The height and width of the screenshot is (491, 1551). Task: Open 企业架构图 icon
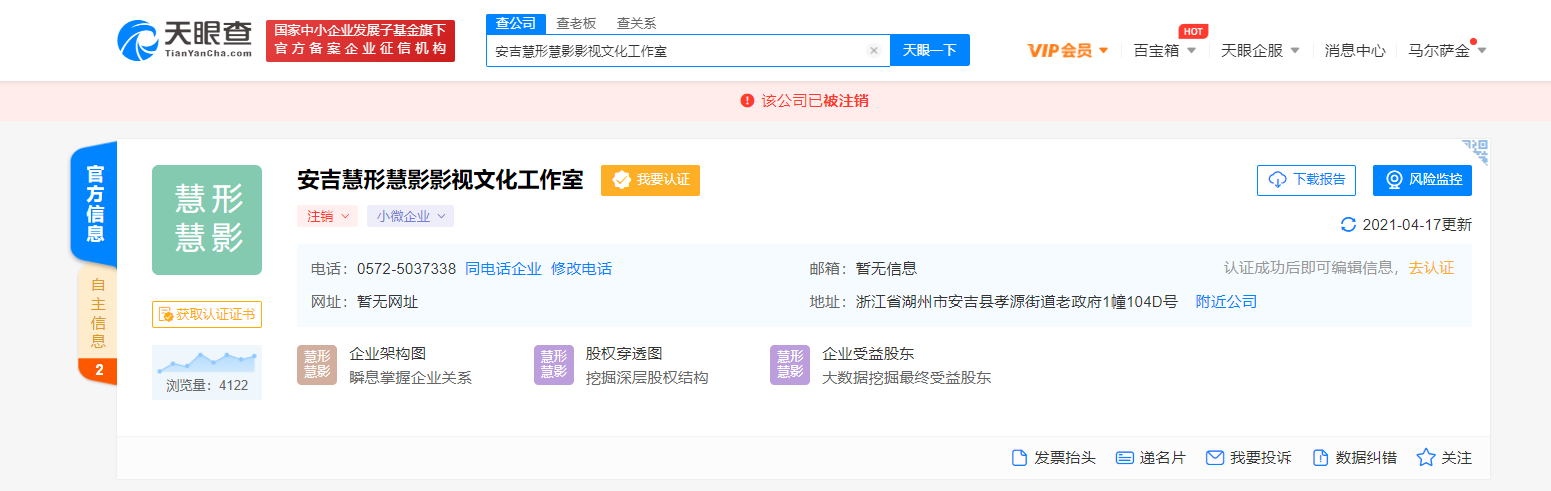[317, 365]
